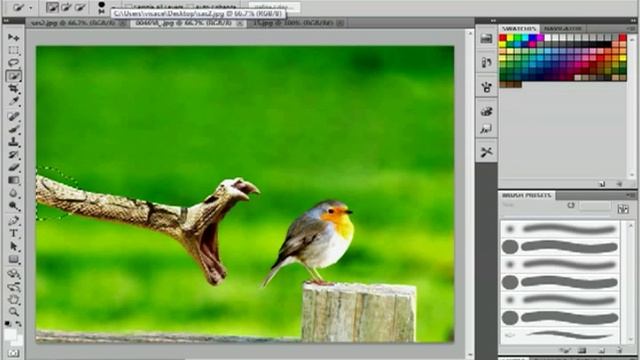Image resolution: width=640 pixels, height=360 pixels.
Task: Select the Gradient tool
Action: coord(13,180)
